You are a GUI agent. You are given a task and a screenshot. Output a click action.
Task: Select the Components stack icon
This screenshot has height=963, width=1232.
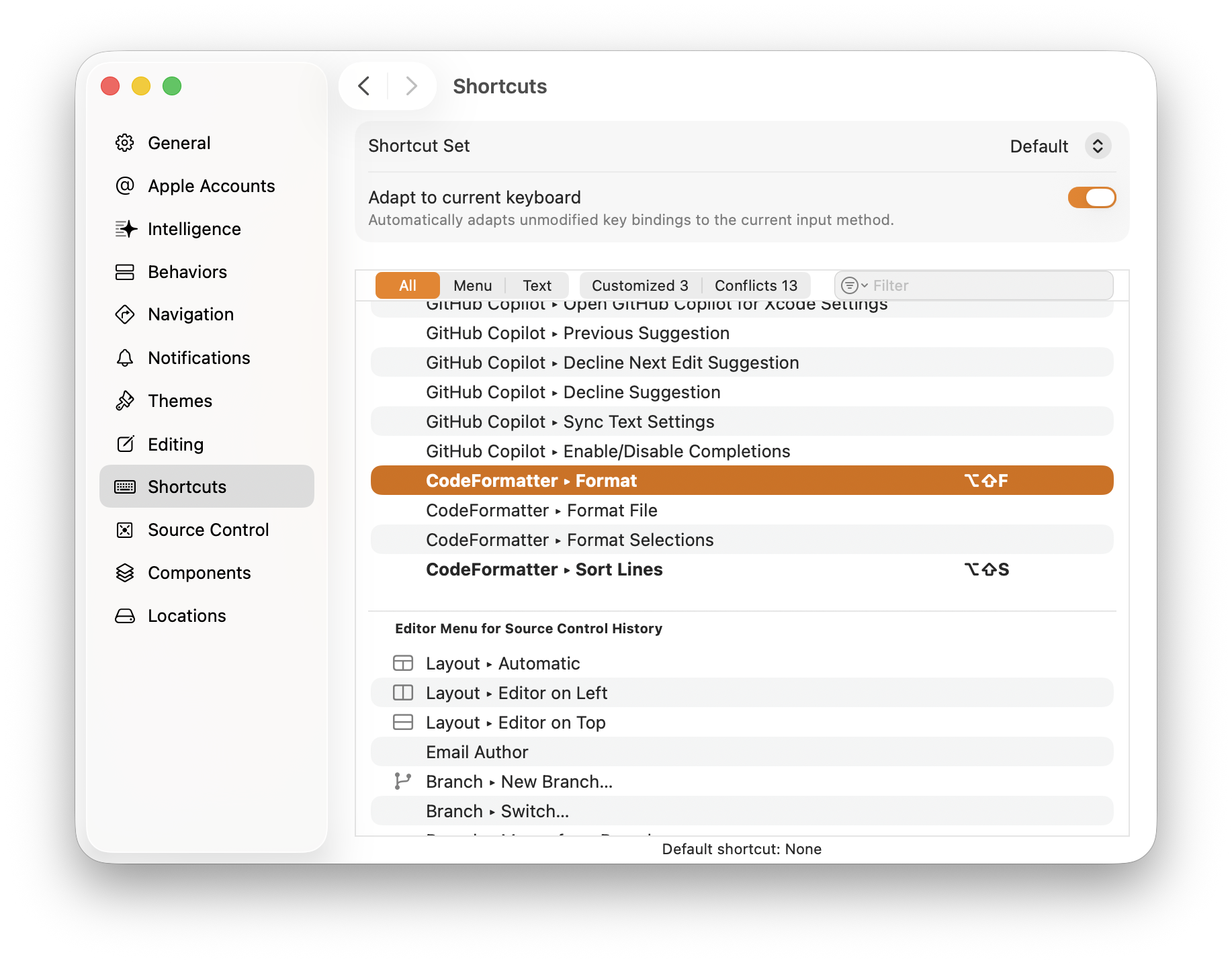pyautogui.click(x=125, y=573)
